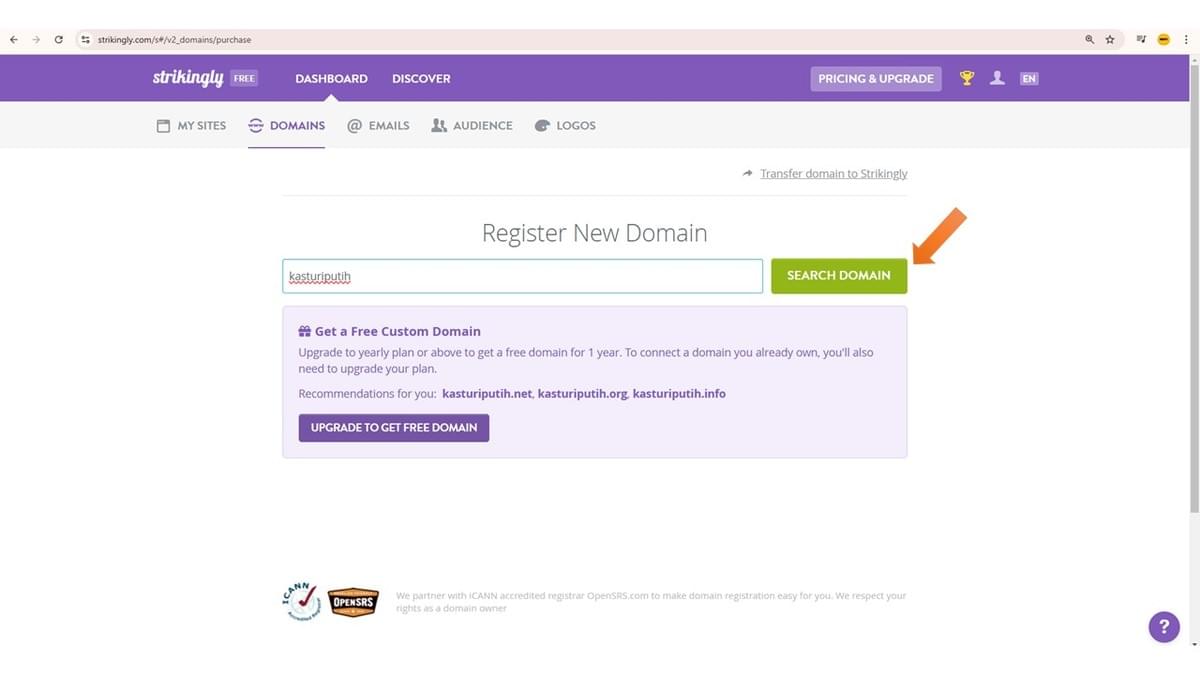This screenshot has height=675, width=1200.
Task: Click the SEARCH DOMAIN button
Action: click(839, 276)
